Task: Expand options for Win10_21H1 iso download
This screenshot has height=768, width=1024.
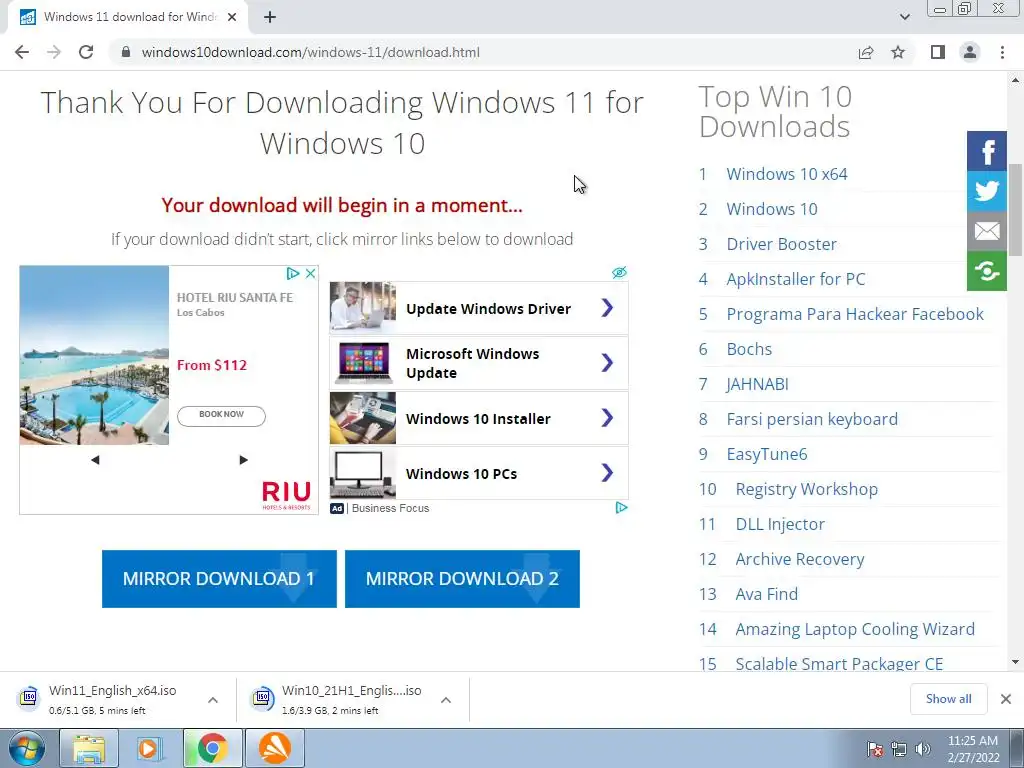Action: click(446, 699)
